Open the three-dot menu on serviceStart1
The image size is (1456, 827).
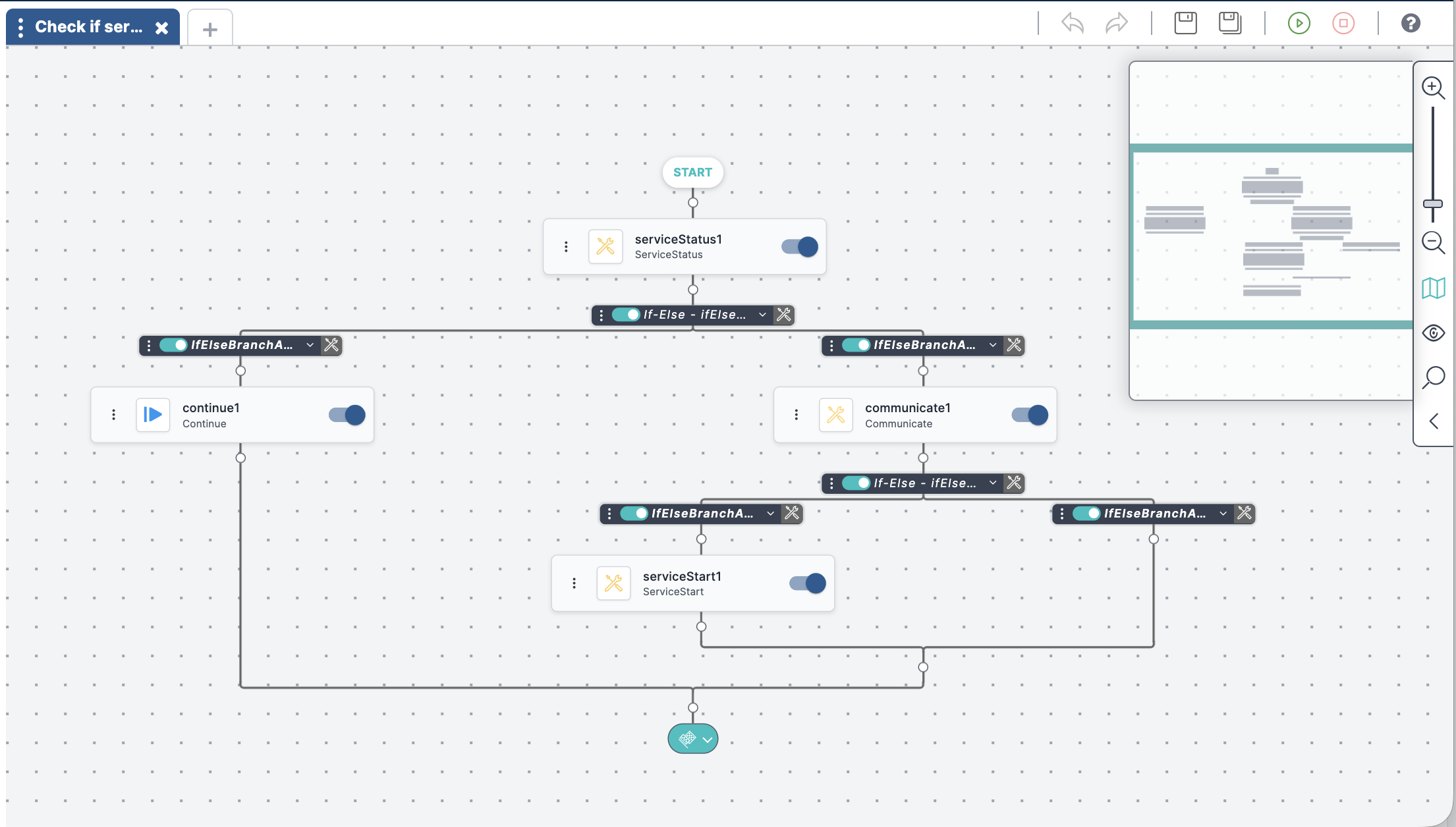pos(574,583)
